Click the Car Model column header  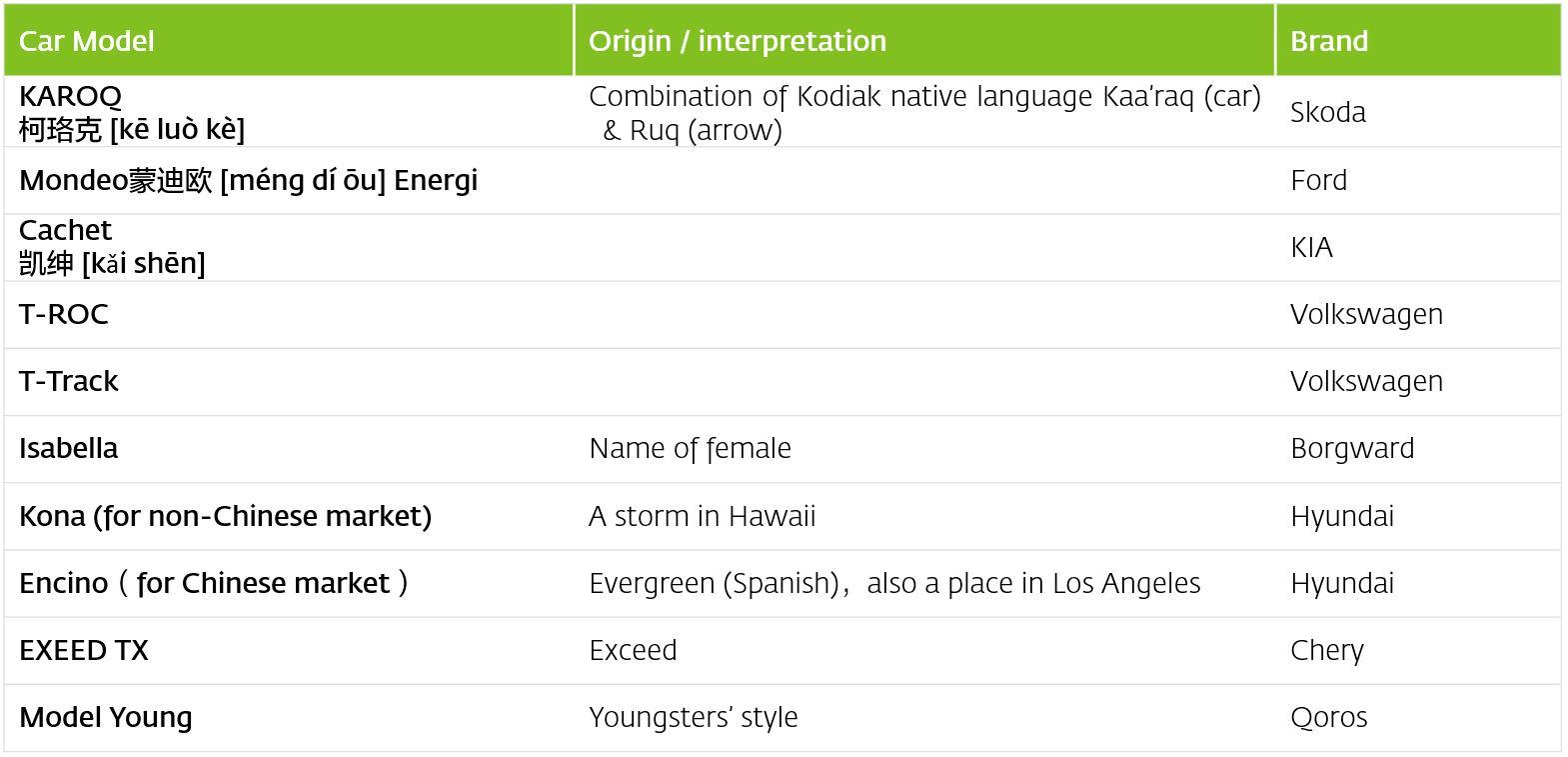289,40
